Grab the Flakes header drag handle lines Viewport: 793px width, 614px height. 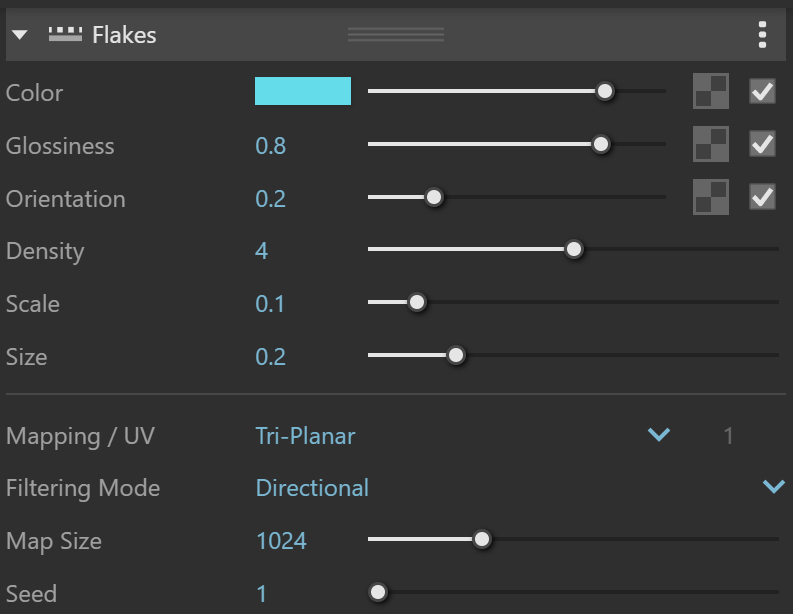click(x=396, y=34)
